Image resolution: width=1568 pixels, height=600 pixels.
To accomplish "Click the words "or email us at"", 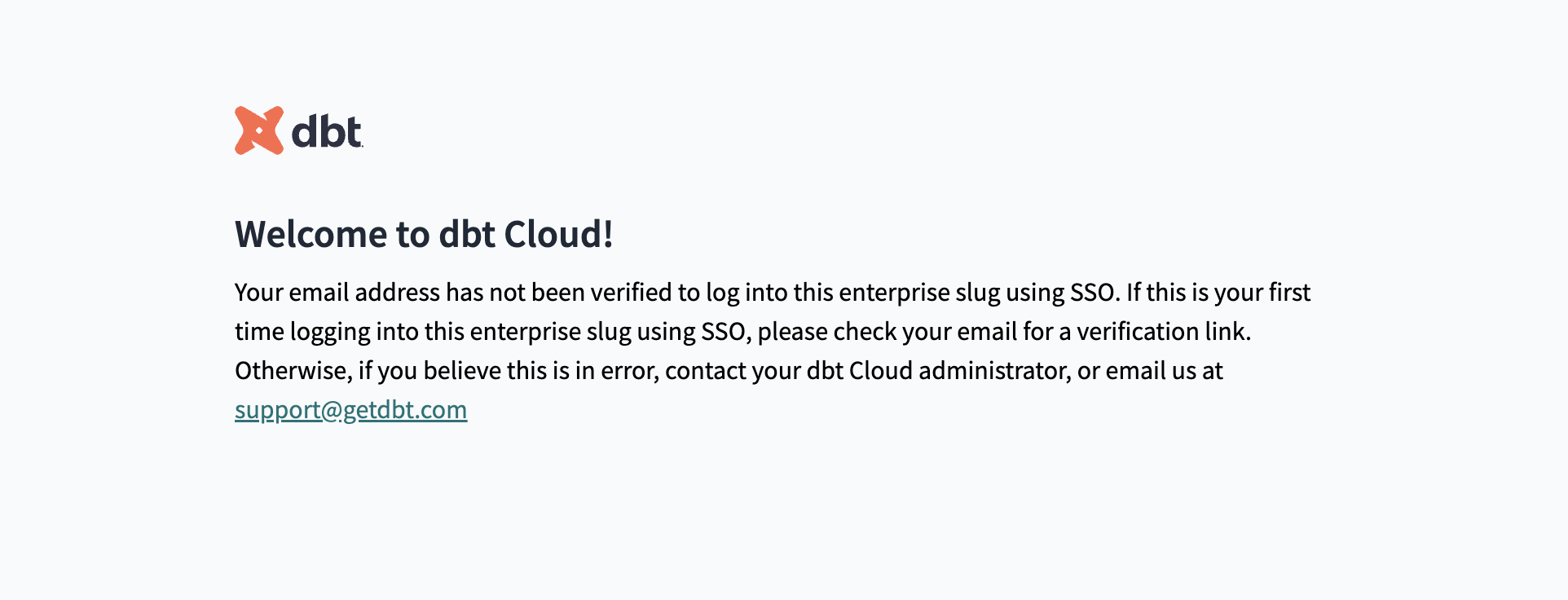I will tap(1150, 371).
